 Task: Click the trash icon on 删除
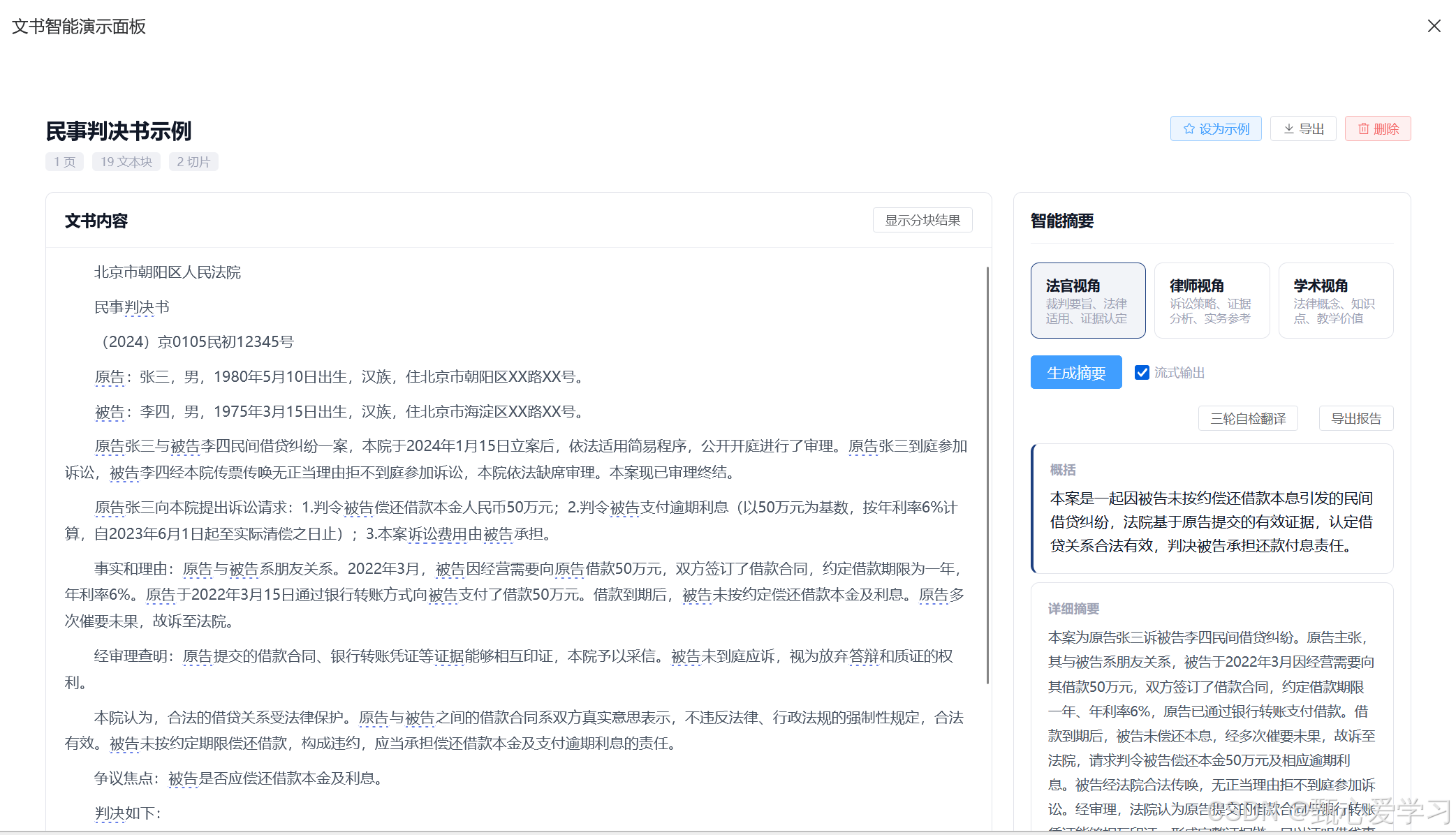(1363, 129)
